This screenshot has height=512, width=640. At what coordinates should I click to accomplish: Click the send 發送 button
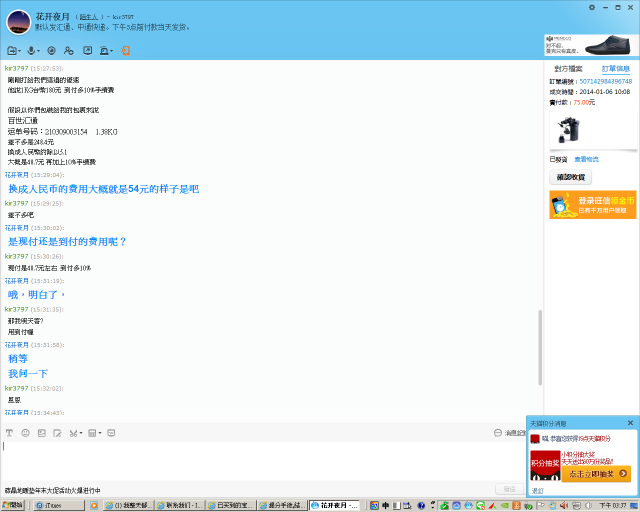pos(509,489)
